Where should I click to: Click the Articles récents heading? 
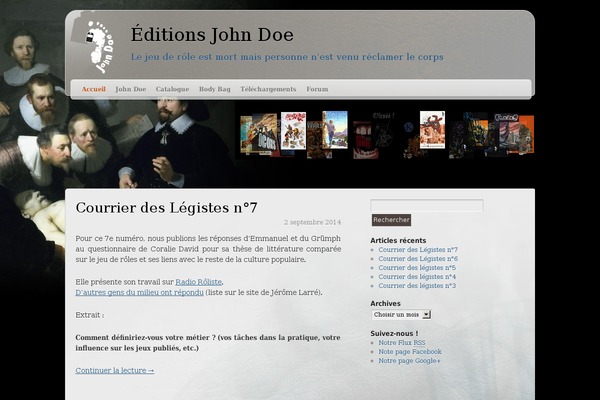(398, 240)
